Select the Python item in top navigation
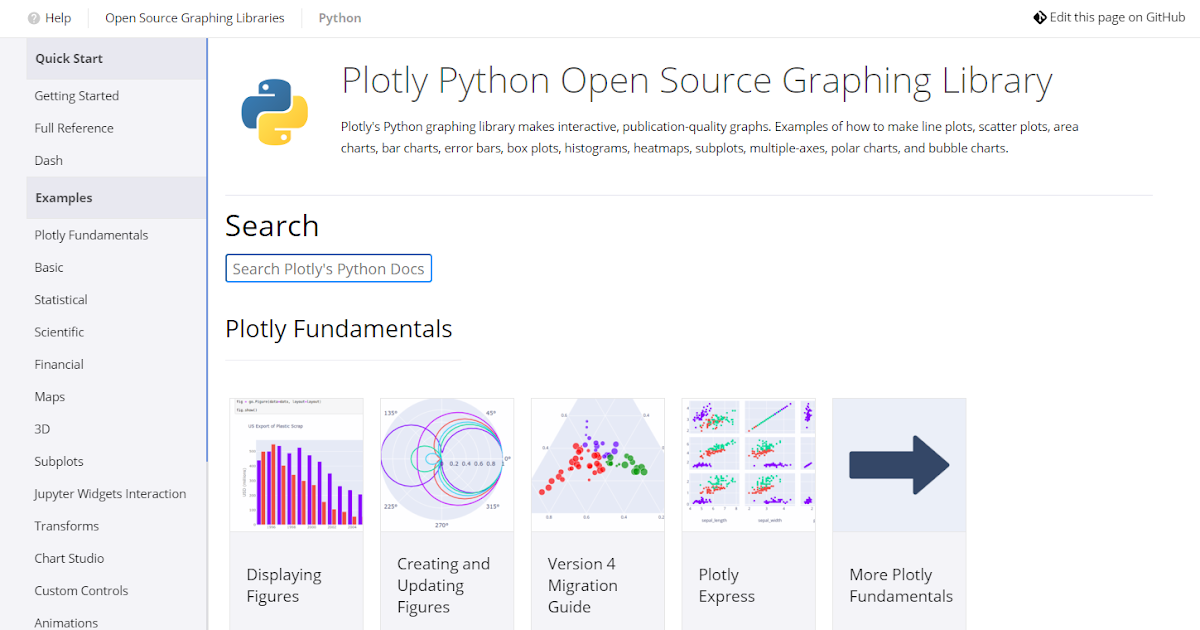Image resolution: width=1200 pixels, height=630 pixels. [340, 18]
